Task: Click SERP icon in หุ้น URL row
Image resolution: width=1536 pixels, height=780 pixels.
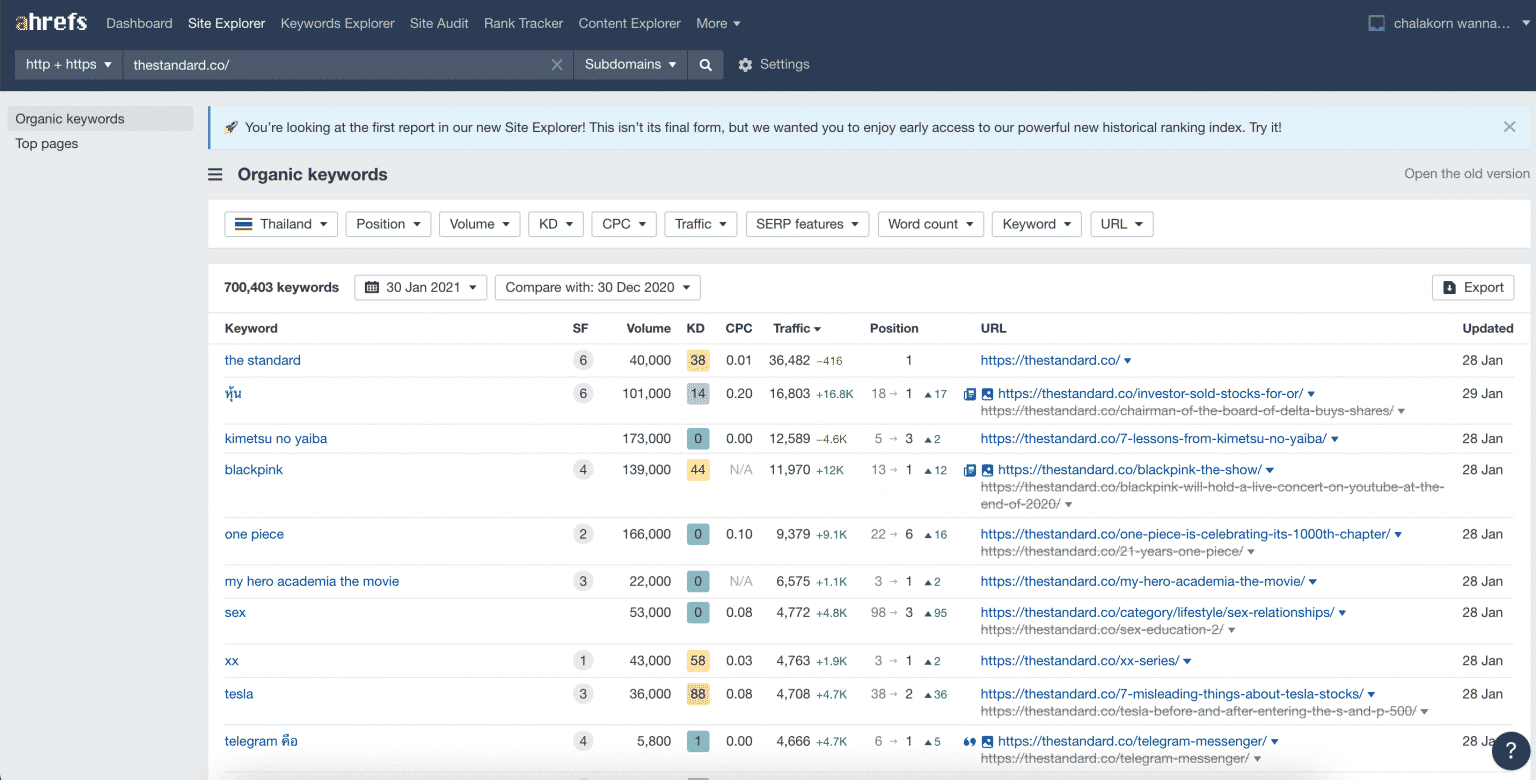Action: click(969, 394)
